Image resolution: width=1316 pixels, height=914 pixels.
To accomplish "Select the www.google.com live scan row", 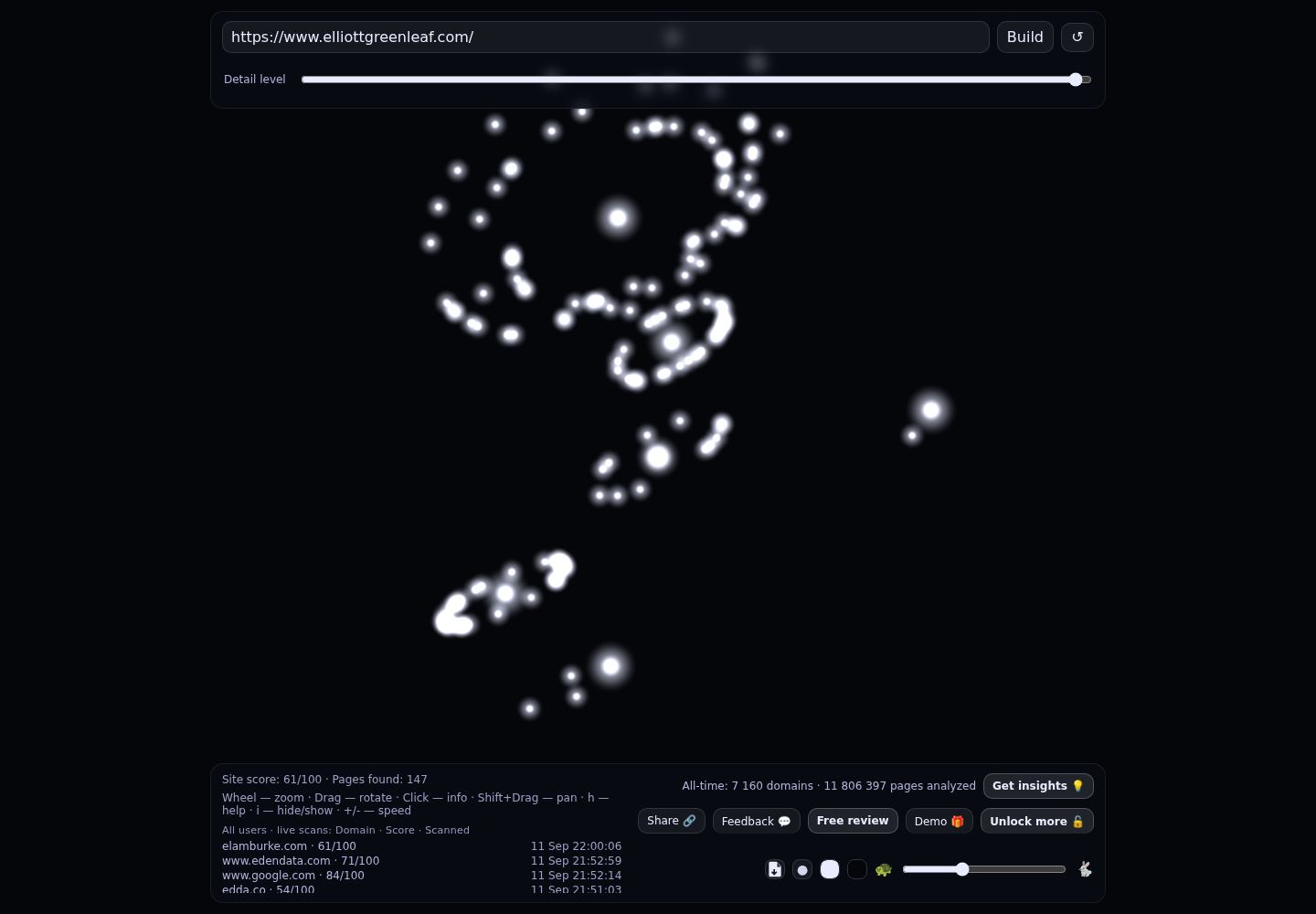I will pos(421,876).
